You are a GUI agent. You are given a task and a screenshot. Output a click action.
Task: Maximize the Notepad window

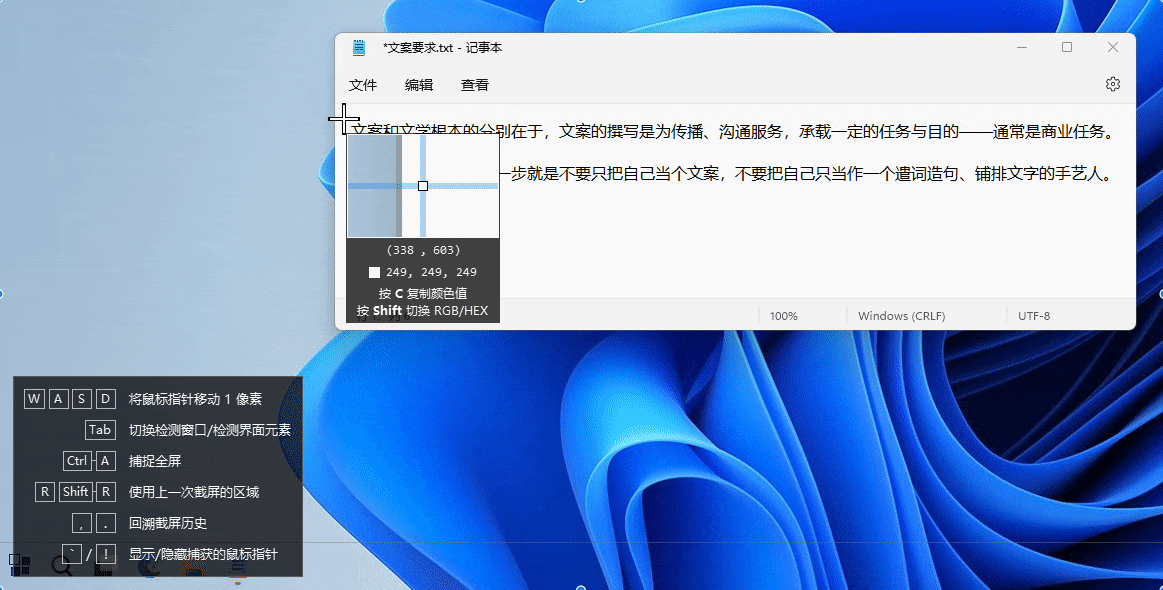(1067, 48)
